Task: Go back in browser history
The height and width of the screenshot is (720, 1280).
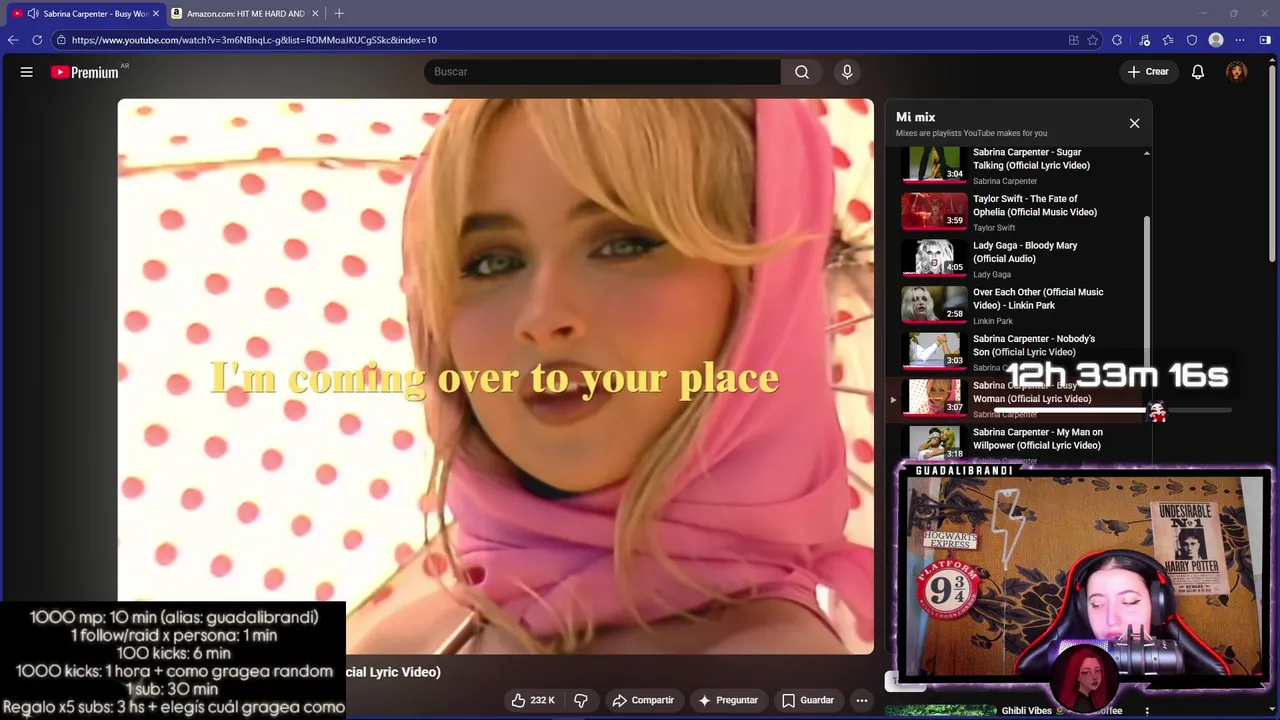Action: [x=13, y=40]
